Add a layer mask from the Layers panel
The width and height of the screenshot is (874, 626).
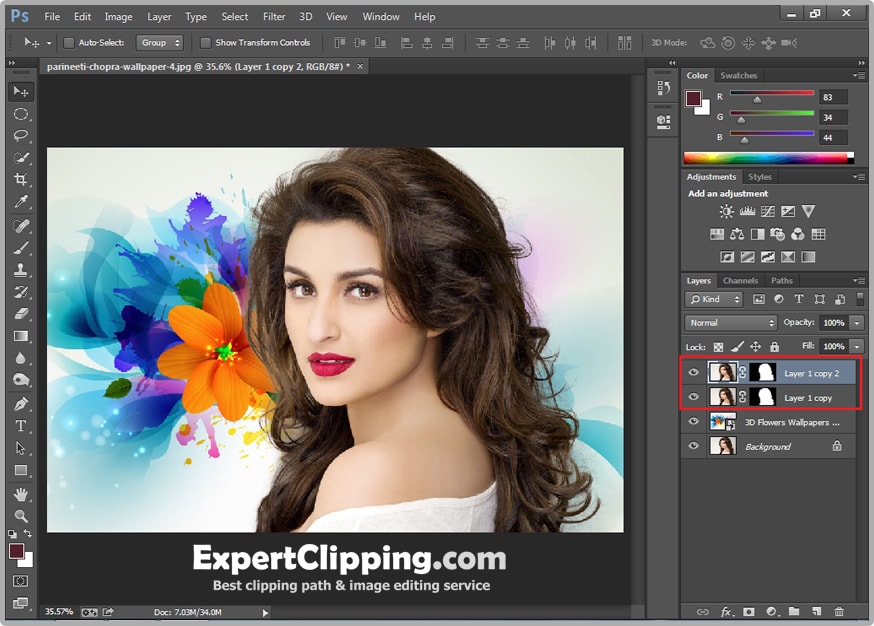point(749,611)
